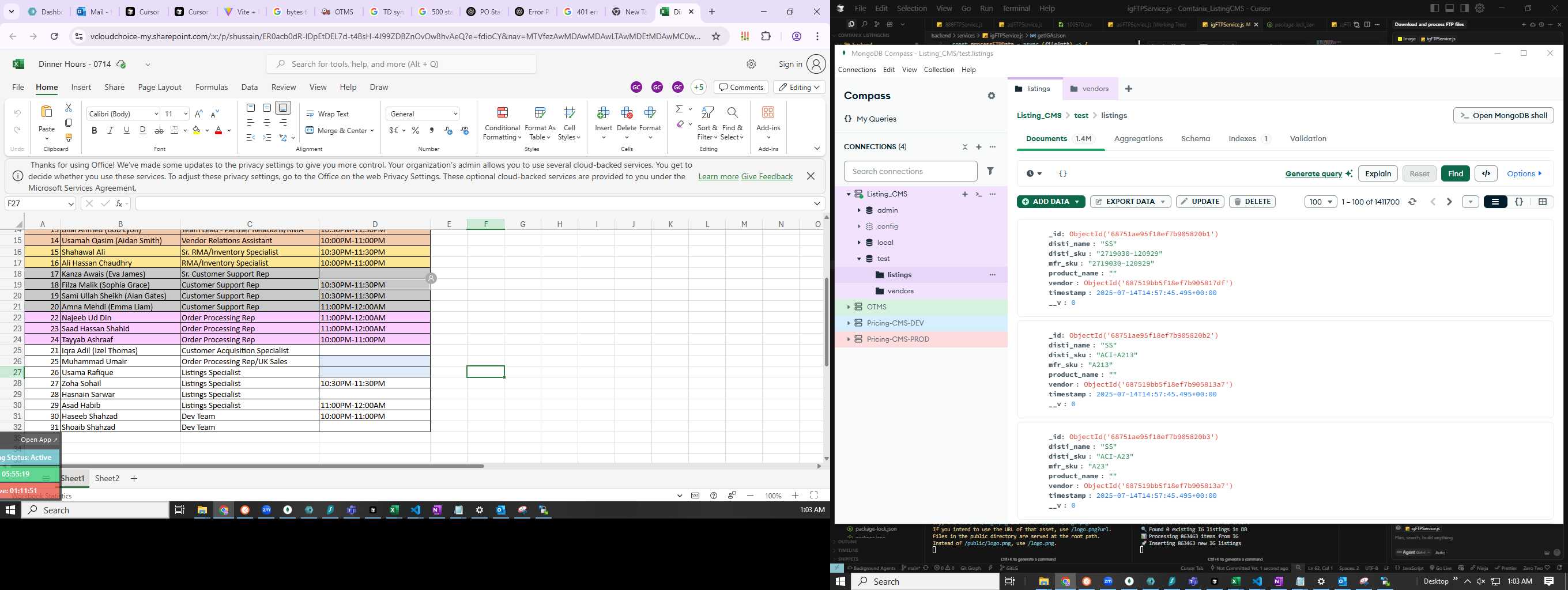Open the Editing mode dropdown
This screenshot has height=590, width=1568.
click(x=799, y=87)
